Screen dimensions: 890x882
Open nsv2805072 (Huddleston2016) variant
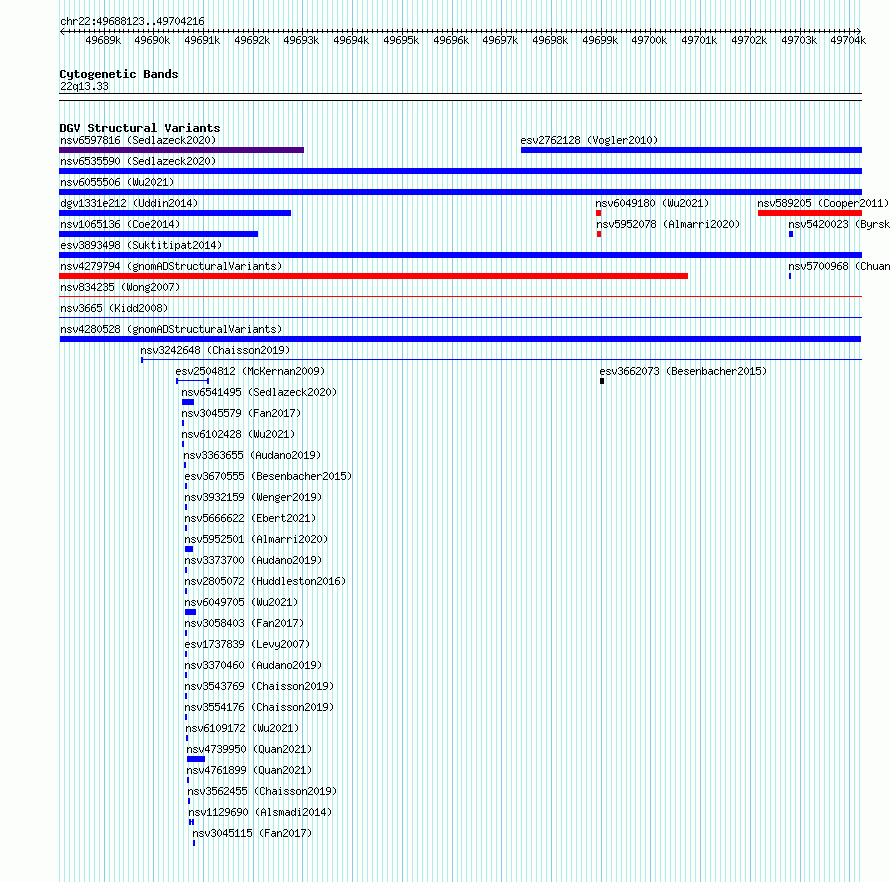pyautogui.click(x=265, y=581)
